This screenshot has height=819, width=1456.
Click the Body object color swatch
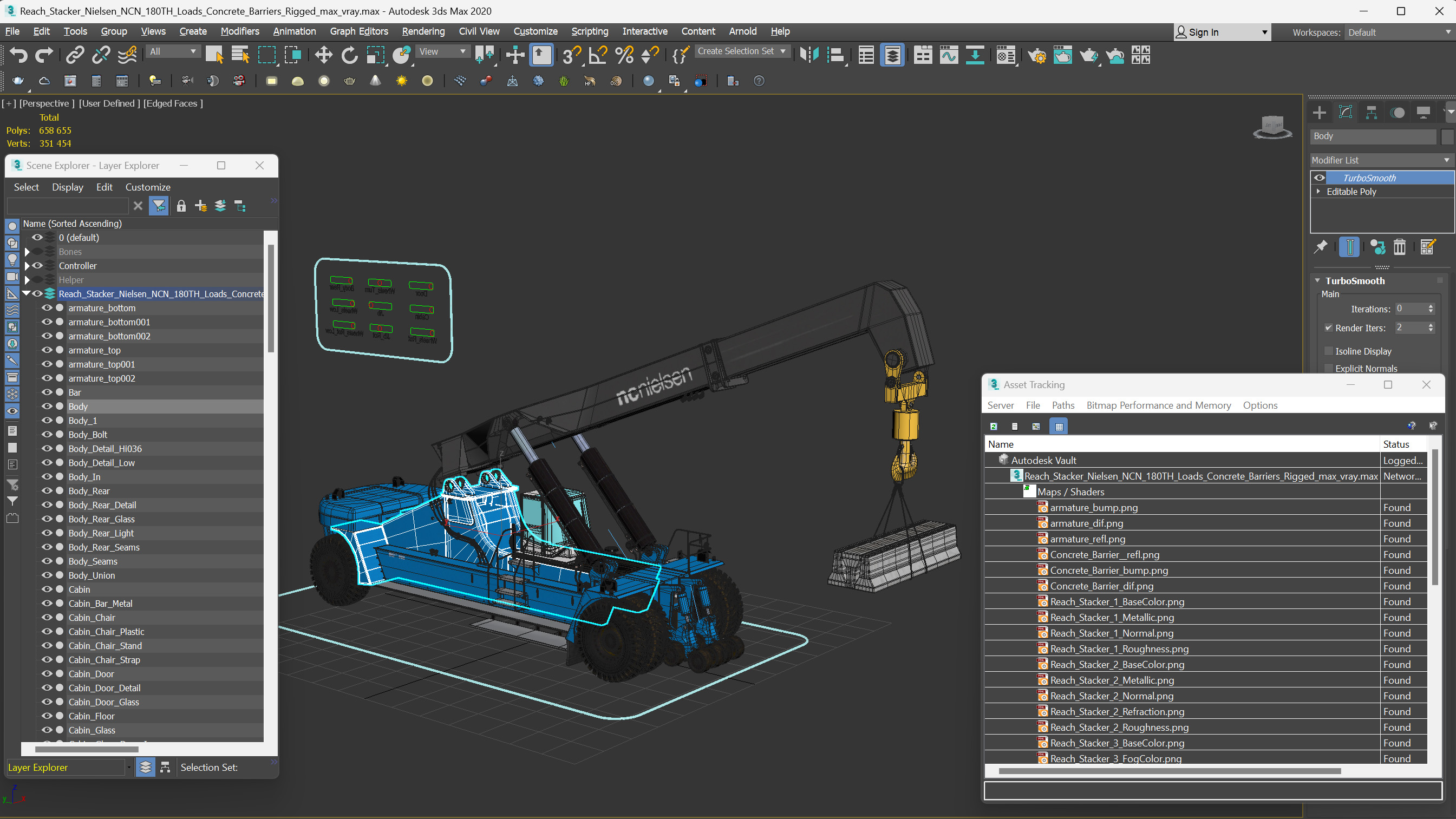1447,136
